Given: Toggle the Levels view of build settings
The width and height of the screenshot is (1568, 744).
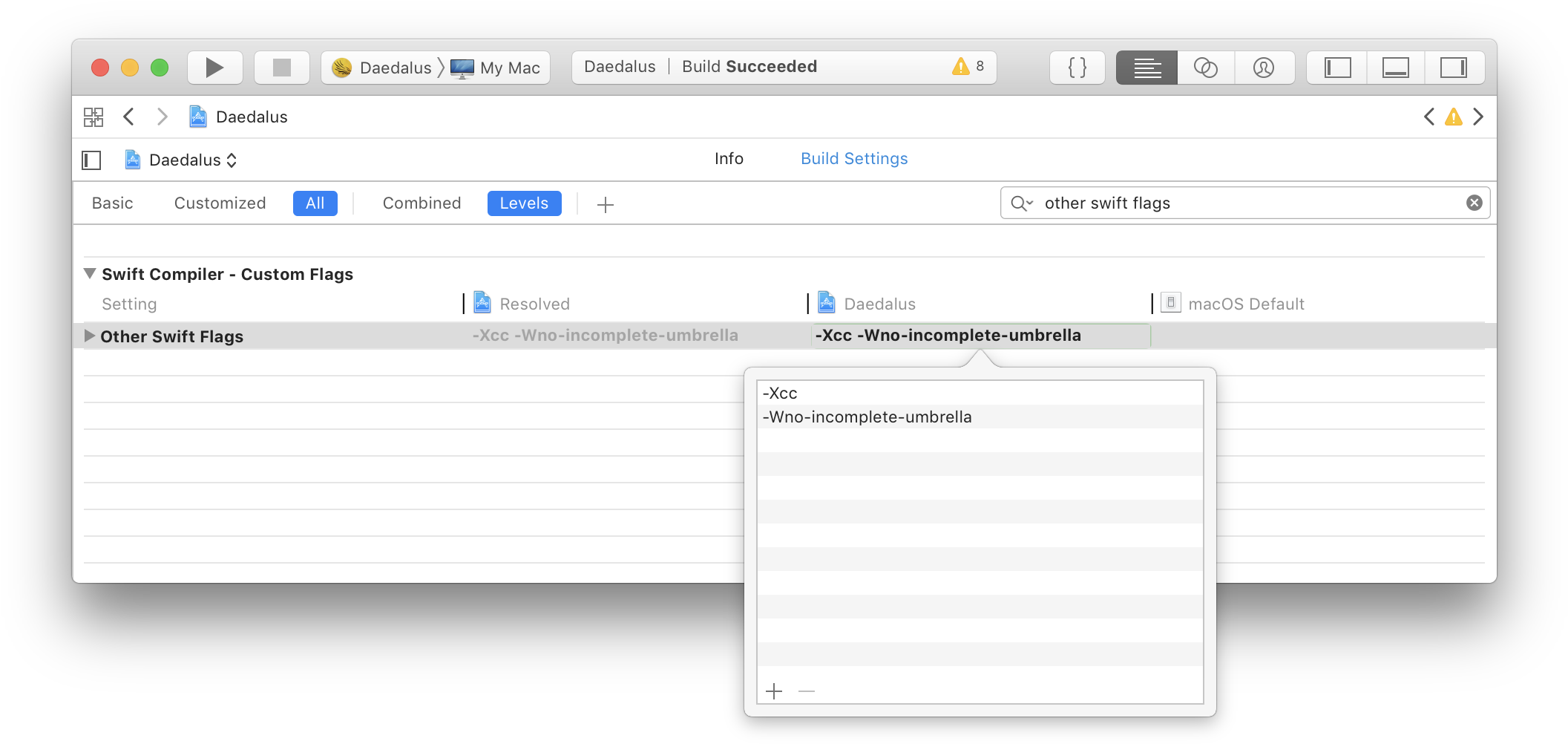Looking at the screenshot, I should 524,203.
